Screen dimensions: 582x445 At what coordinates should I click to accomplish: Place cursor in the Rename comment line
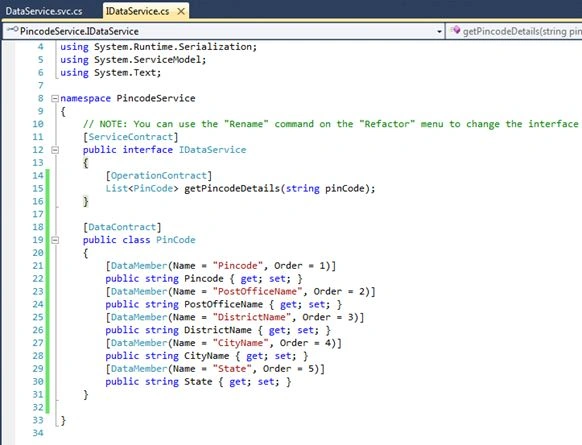[x=330, y=124]
